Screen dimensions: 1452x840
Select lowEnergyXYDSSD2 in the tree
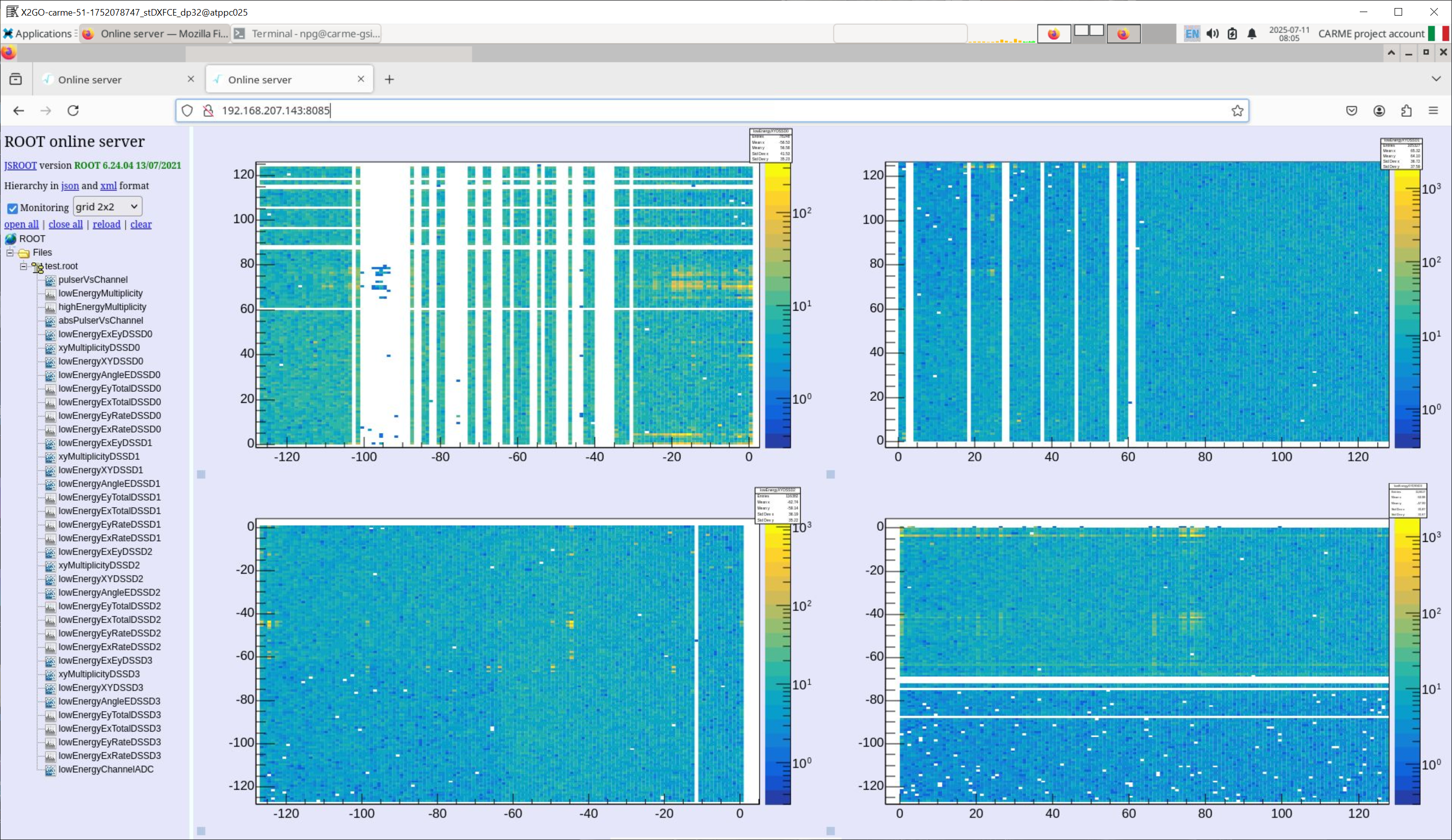tap(100, 579)
